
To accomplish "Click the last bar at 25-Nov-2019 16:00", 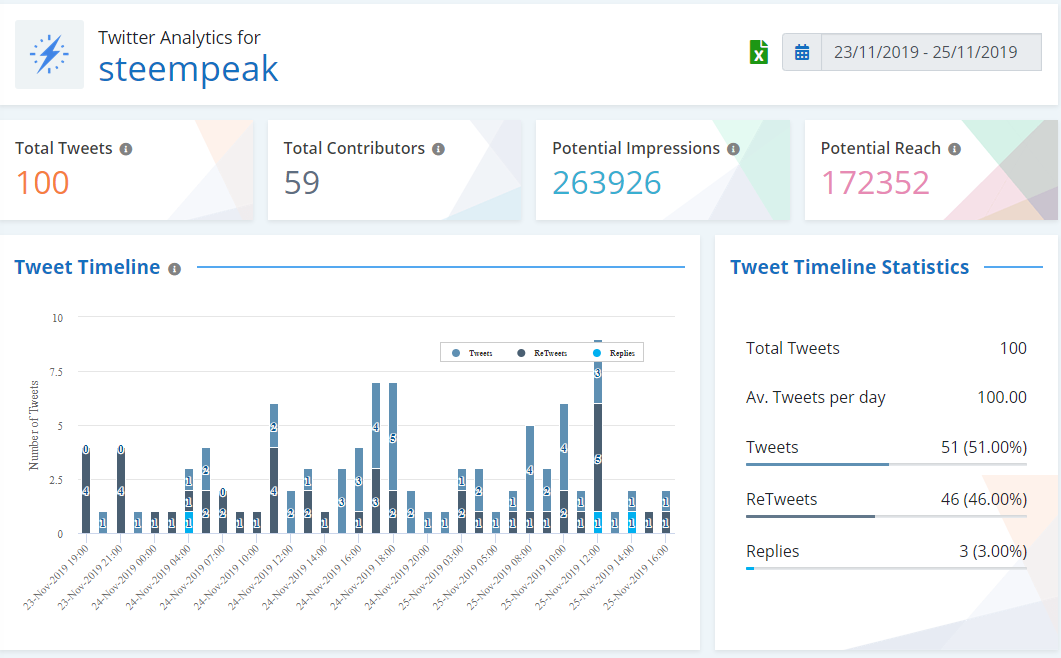I will 666,512.
